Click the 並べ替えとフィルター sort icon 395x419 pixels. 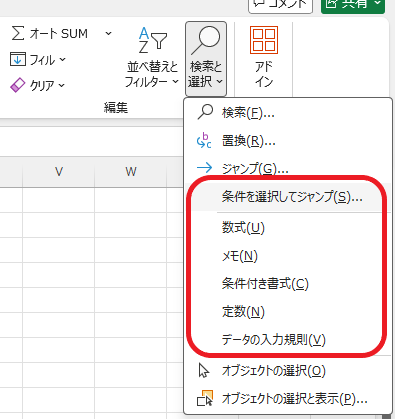(x=152, y=40)
